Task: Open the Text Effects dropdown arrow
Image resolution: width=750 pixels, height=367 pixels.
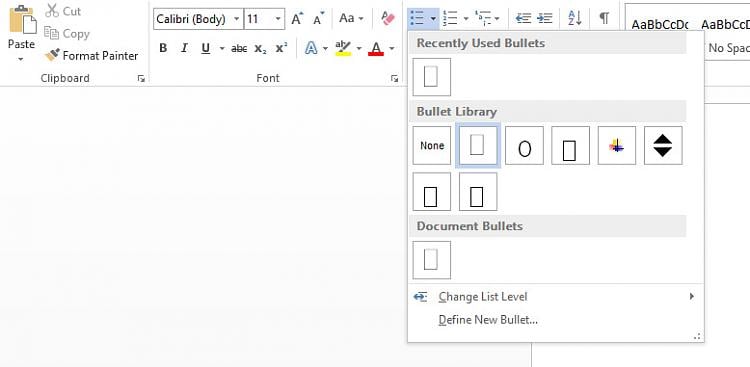Action: tap(325, 48)
